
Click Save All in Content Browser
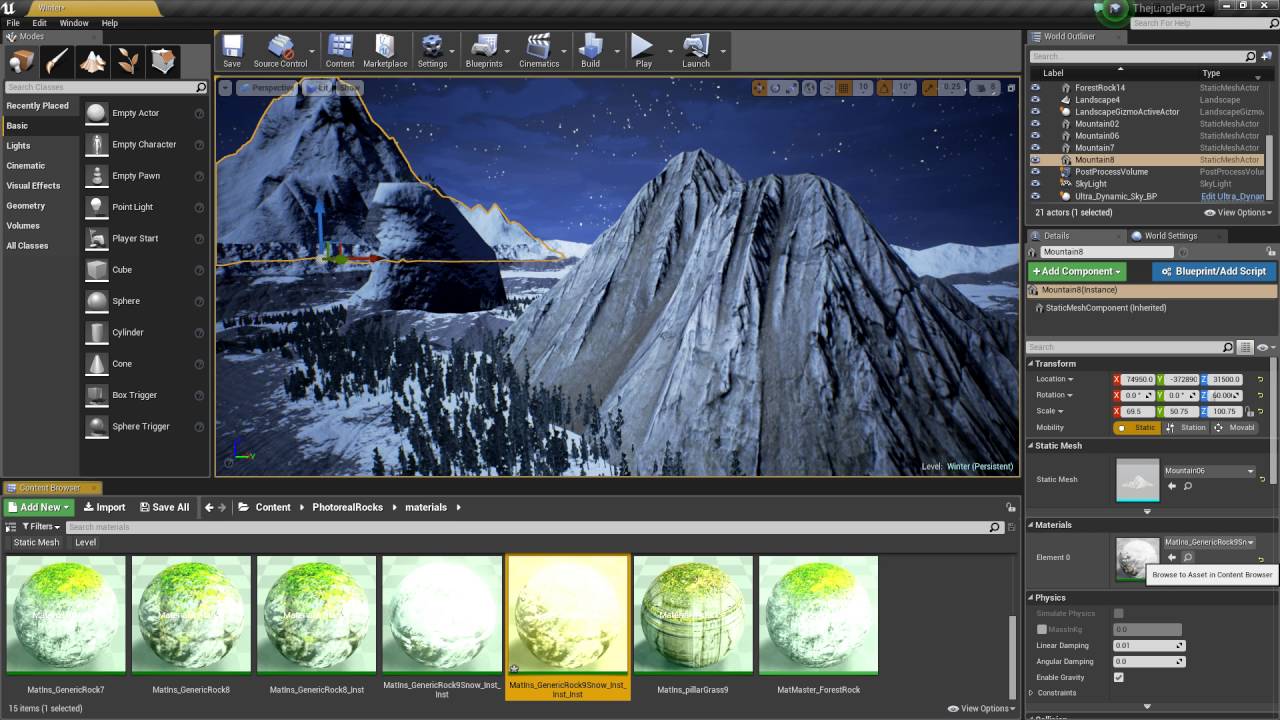[x=164, y=507]
